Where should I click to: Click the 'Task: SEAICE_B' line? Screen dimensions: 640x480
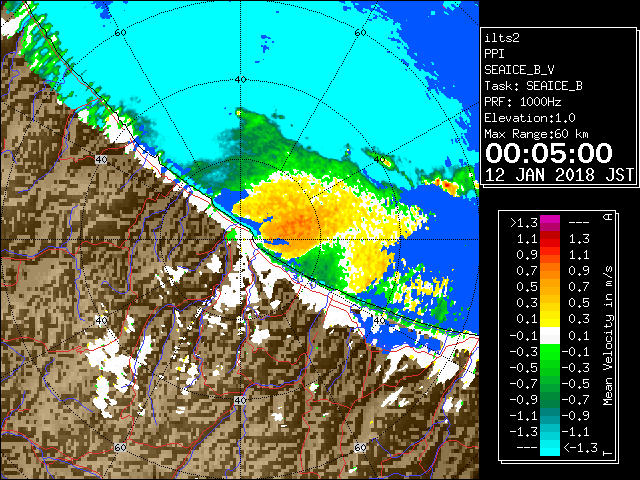[x=533, y=86]
